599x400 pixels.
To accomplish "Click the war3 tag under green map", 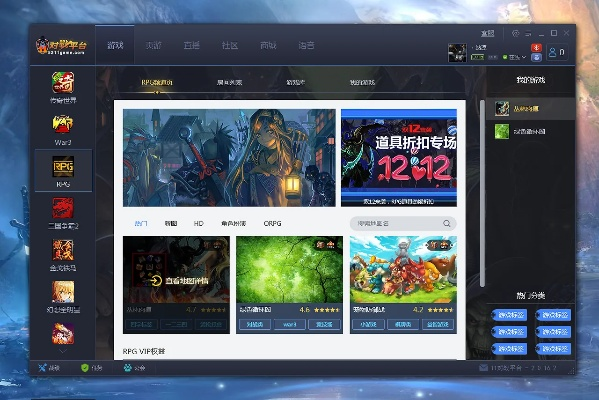I will (290, 324).
